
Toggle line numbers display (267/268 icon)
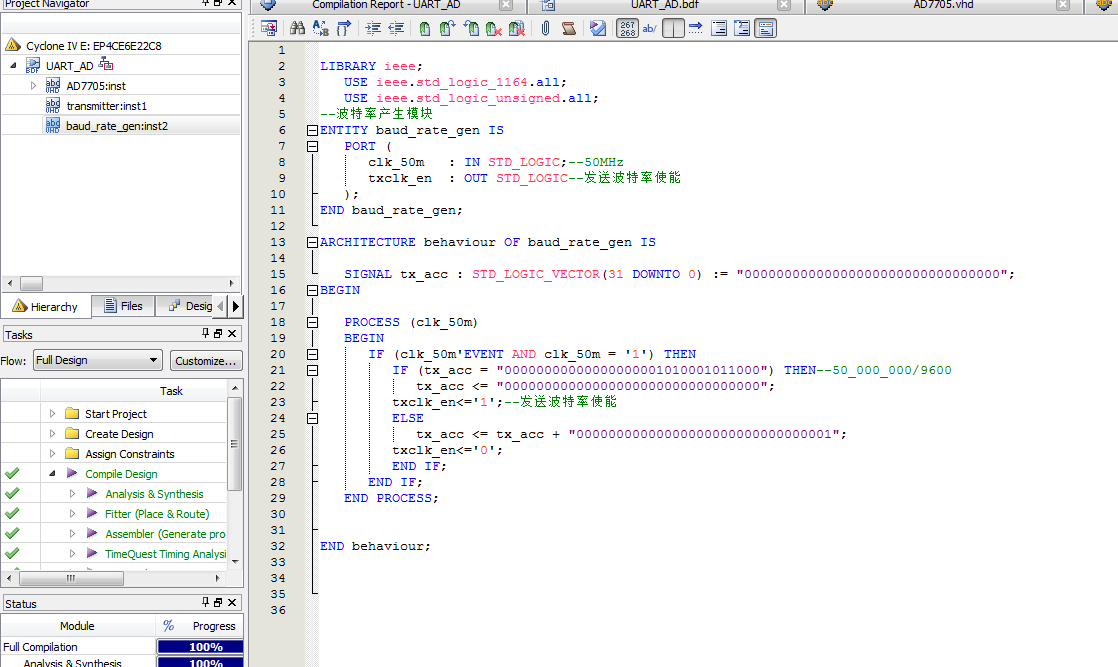(x=627, y=28)
